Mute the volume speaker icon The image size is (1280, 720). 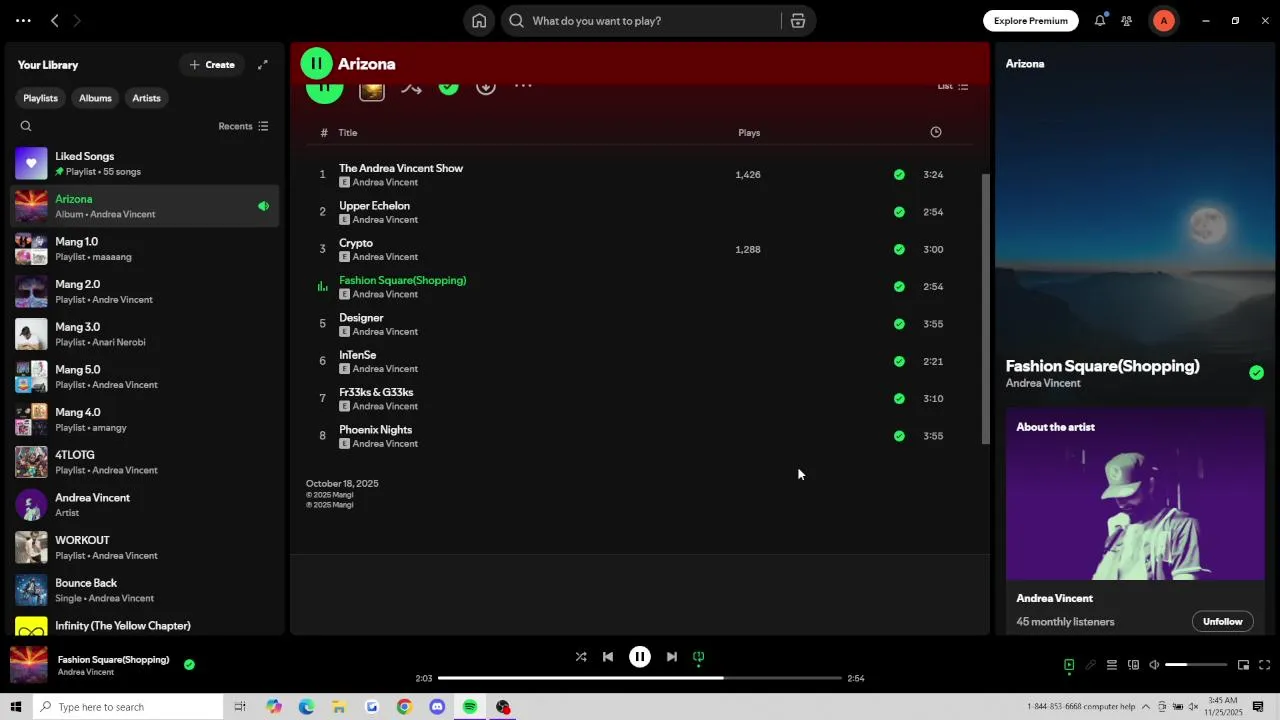click(1154, 665)
